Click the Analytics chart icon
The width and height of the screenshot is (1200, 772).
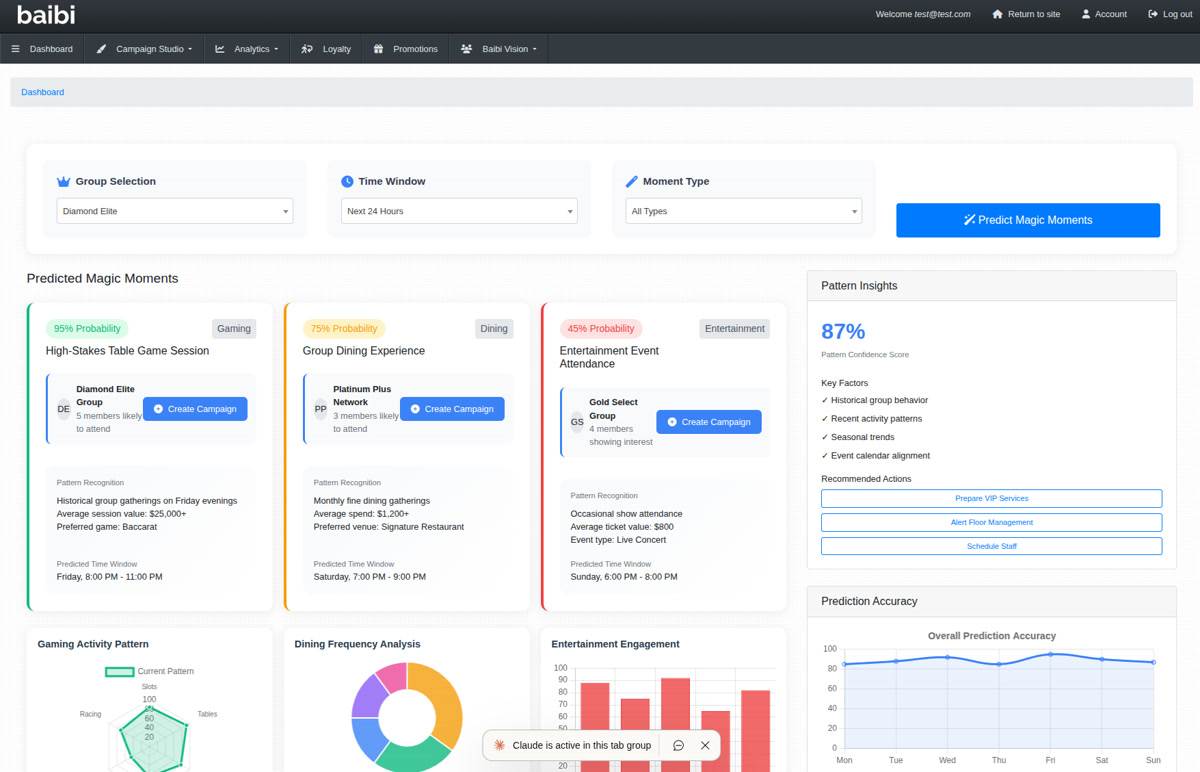coord(220,49)
